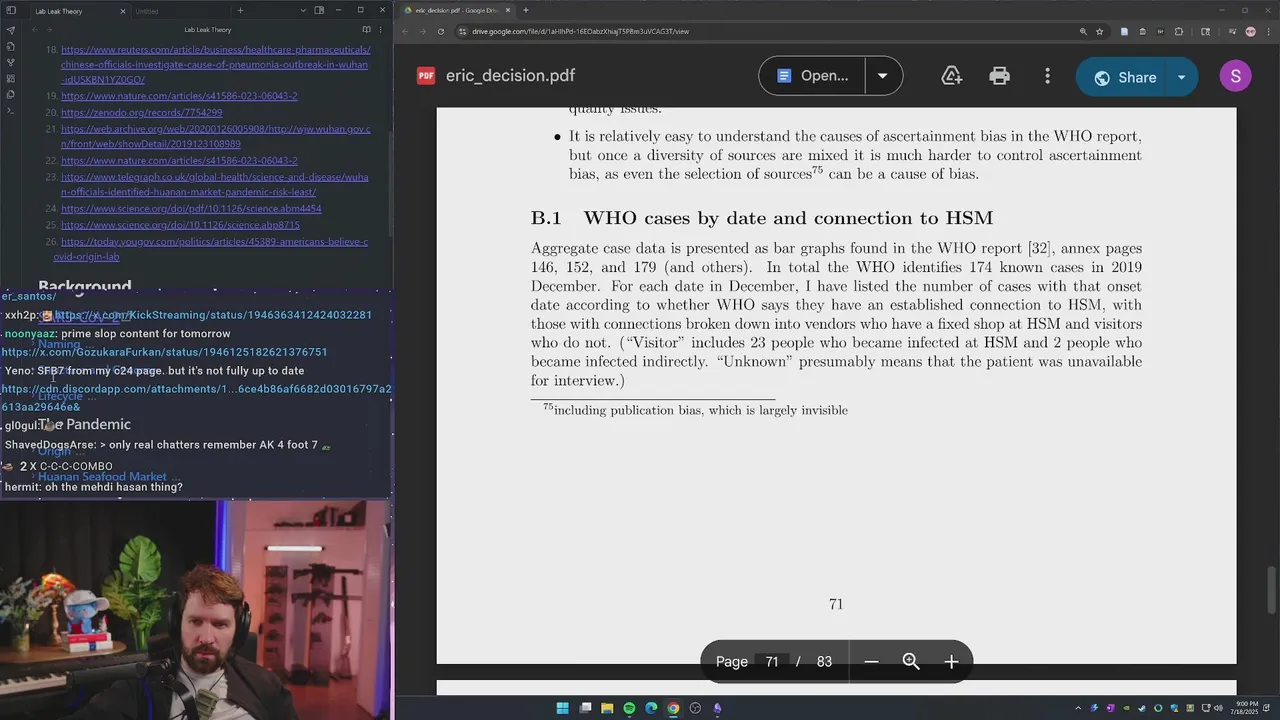This screenshot has width=1280, height=720.
Task: Open Obsidian note more options menu
Action: click(x=381, y=30)
